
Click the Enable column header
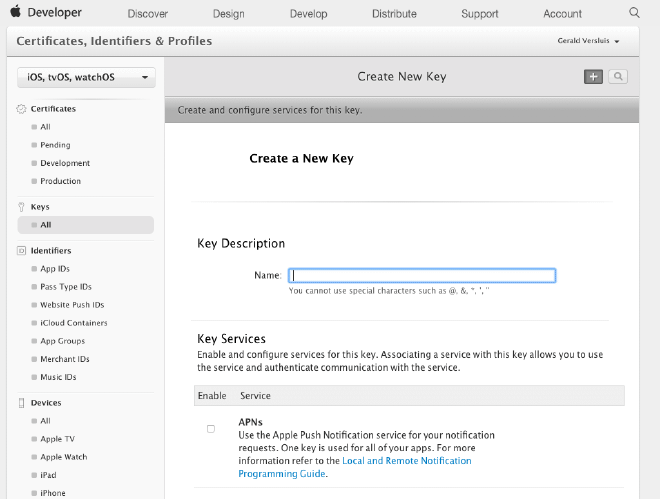click(x=212, y=396)
